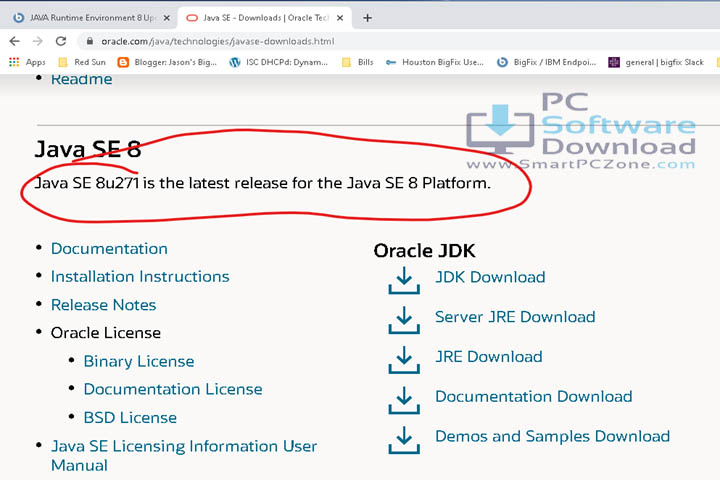Click the Oracle JDK heading
This screenshot has height=480, width=720.
[424, 251]
